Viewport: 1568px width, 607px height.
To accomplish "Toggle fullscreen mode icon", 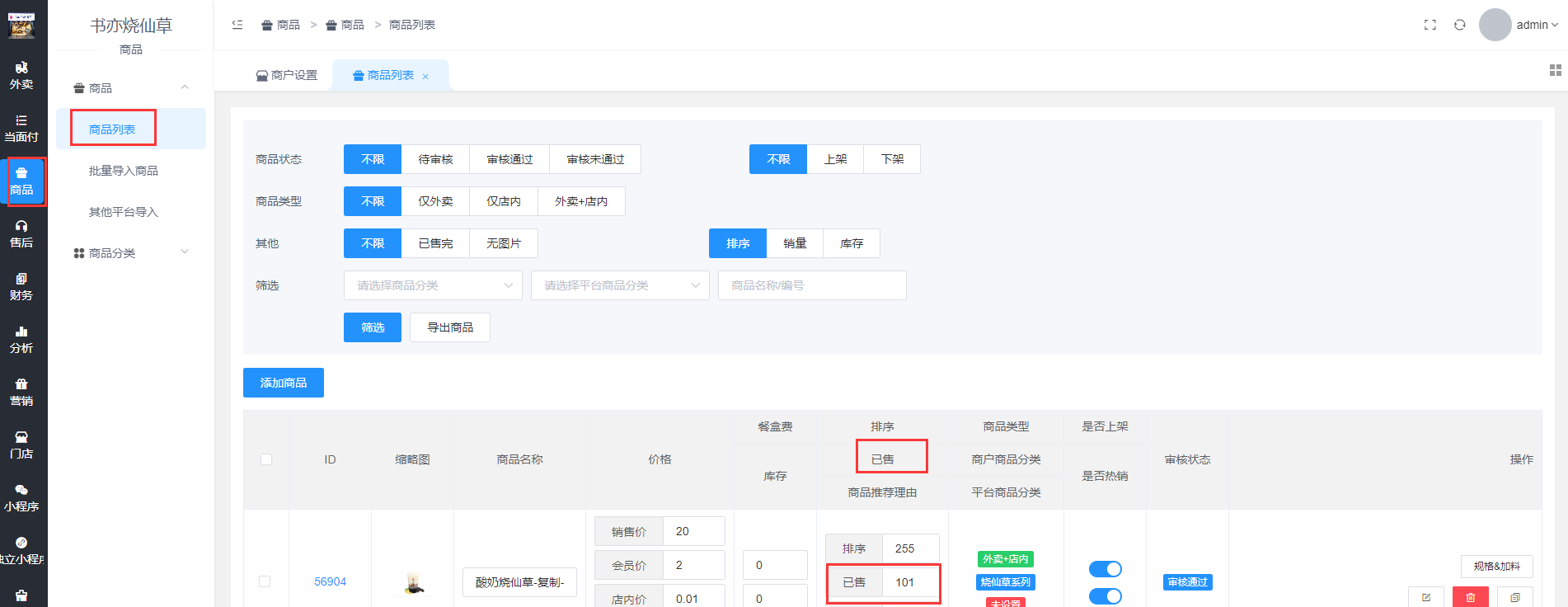I will [x=1430, y=25].
